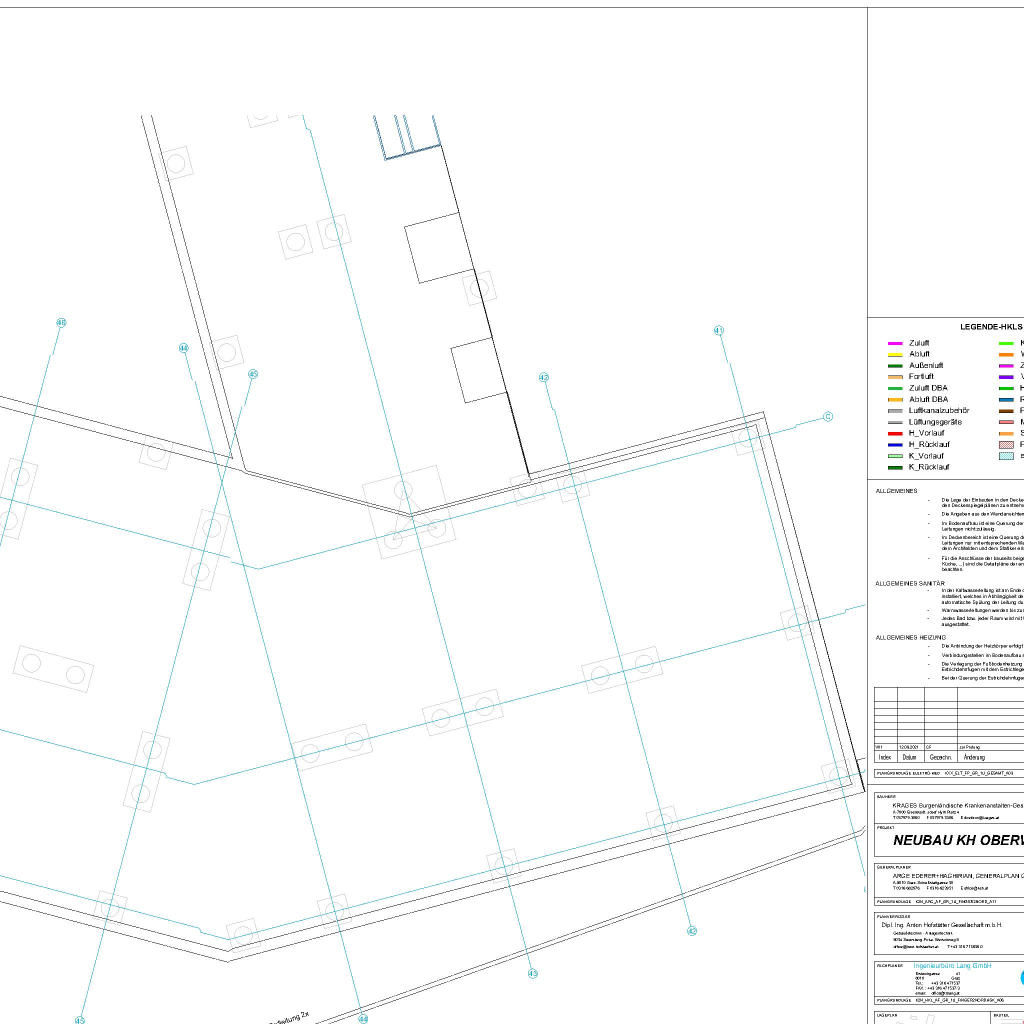This screenshot has height=1024, width=1024.
Task: Select grid axis marker 43
Action: [533, 973]
